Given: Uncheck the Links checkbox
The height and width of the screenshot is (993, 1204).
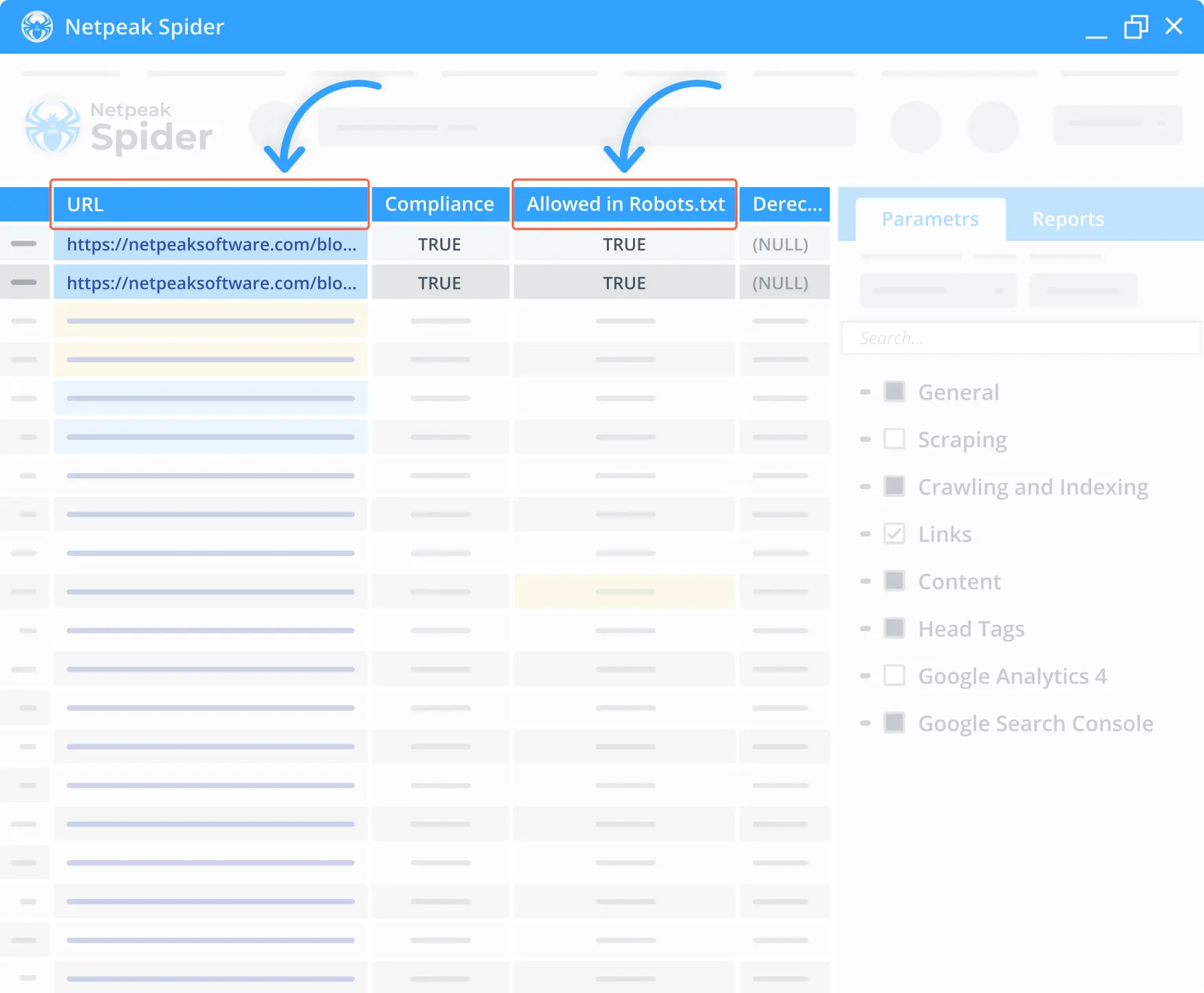Looking at the screenshot, I should (x=894, y=534).
